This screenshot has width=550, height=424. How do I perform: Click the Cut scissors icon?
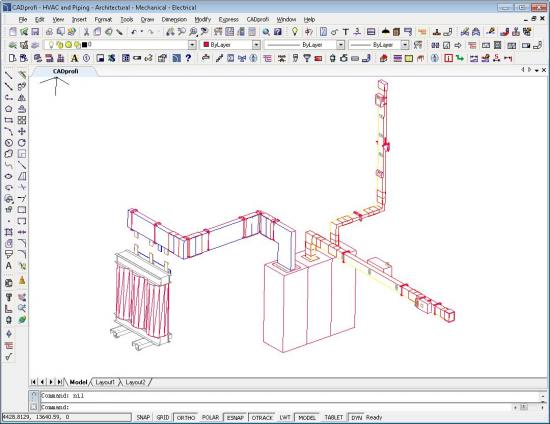tap(86, 32)
